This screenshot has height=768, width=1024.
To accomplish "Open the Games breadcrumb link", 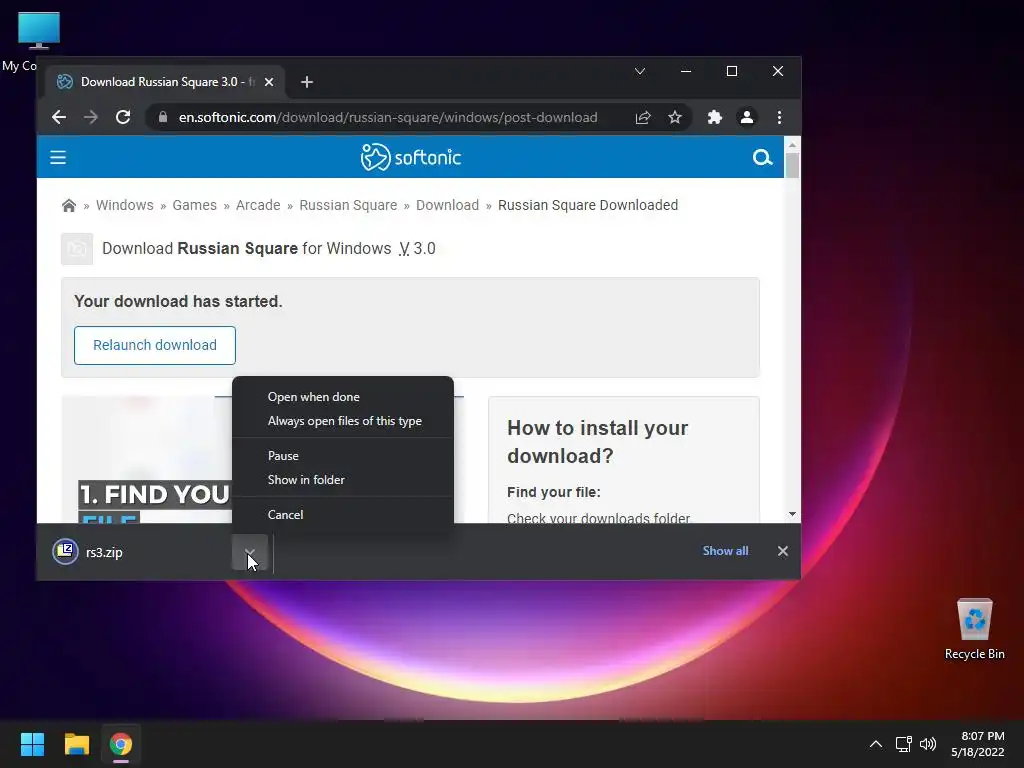I will click(x=195, y=205).
